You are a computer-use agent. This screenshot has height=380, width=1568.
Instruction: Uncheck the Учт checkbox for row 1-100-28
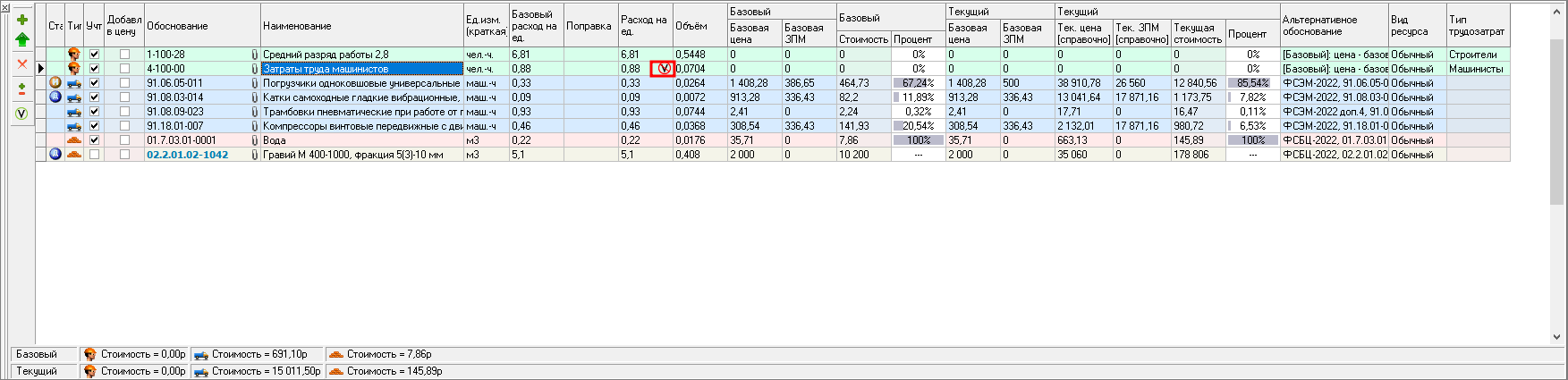[x=94, y=55]
